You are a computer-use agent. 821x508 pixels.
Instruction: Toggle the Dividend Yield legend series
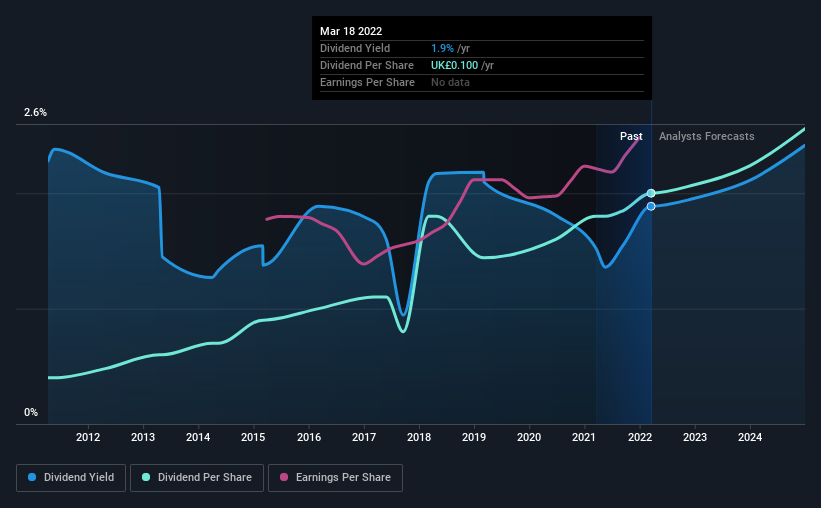[71, 478]
